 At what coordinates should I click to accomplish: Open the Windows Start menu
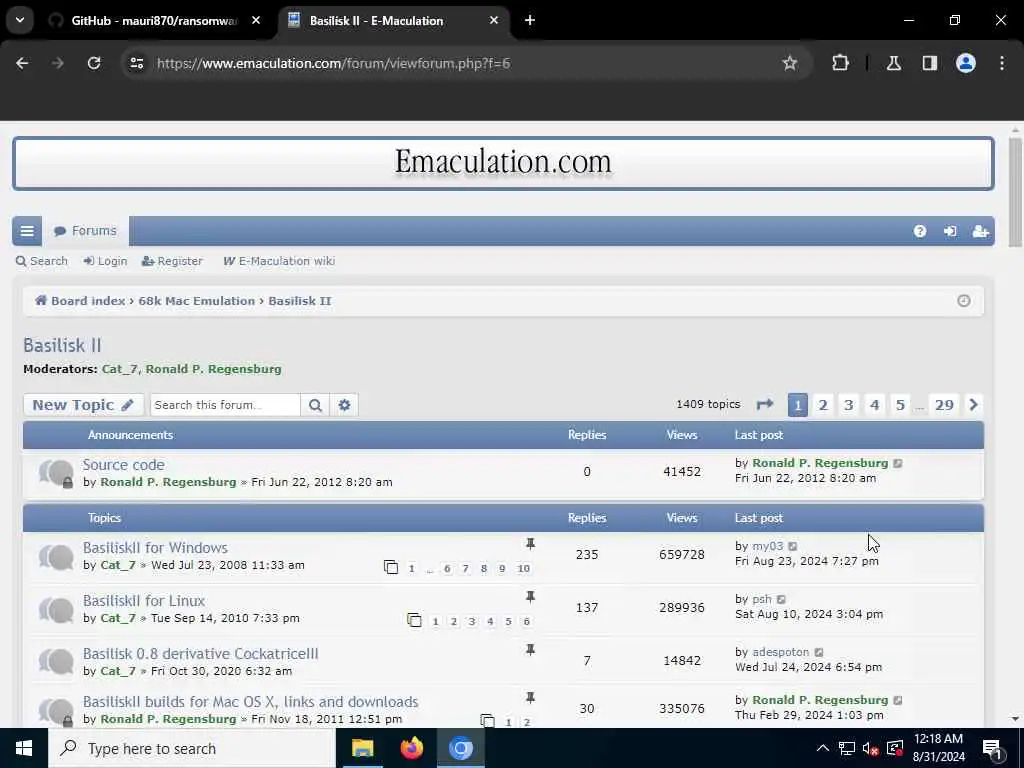click(x=24, y=748)
